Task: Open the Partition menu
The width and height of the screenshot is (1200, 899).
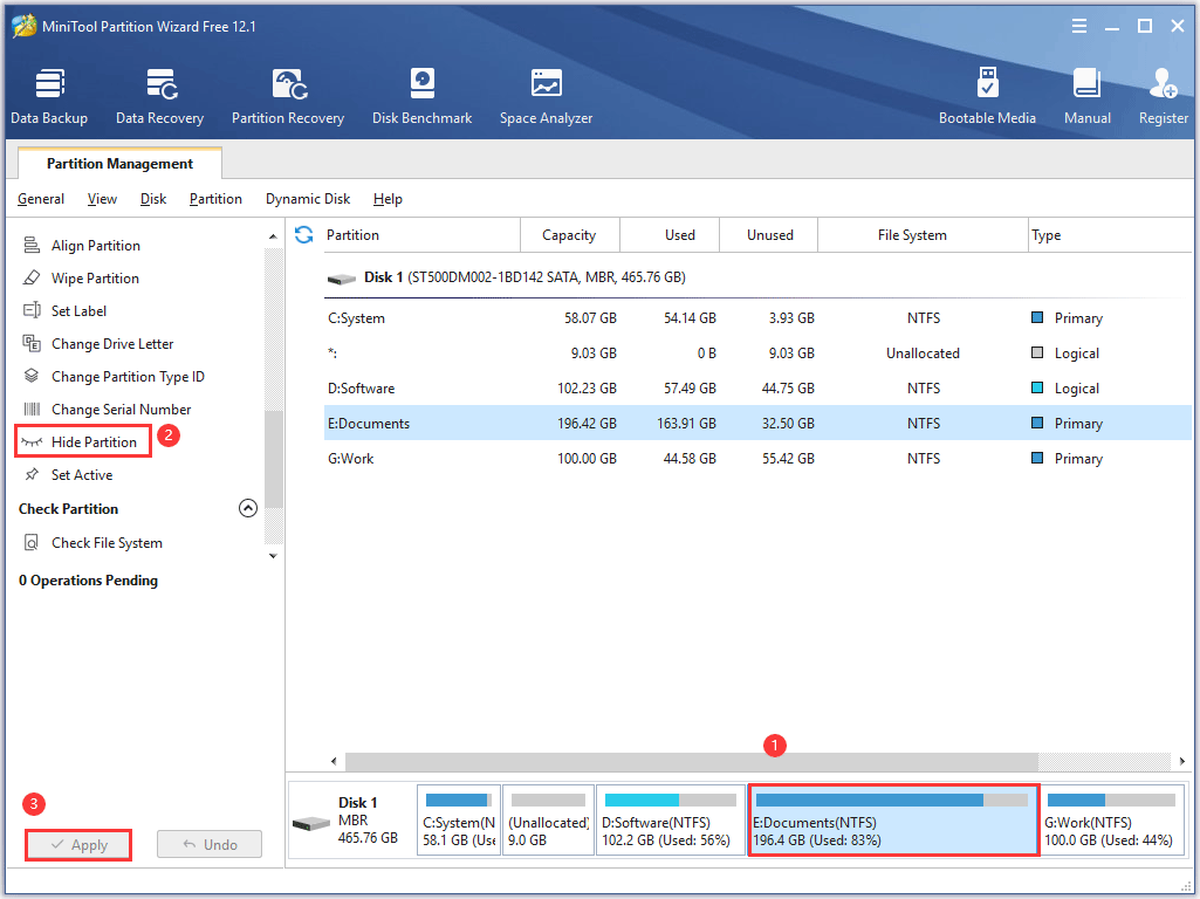Action: coord(216,199)
